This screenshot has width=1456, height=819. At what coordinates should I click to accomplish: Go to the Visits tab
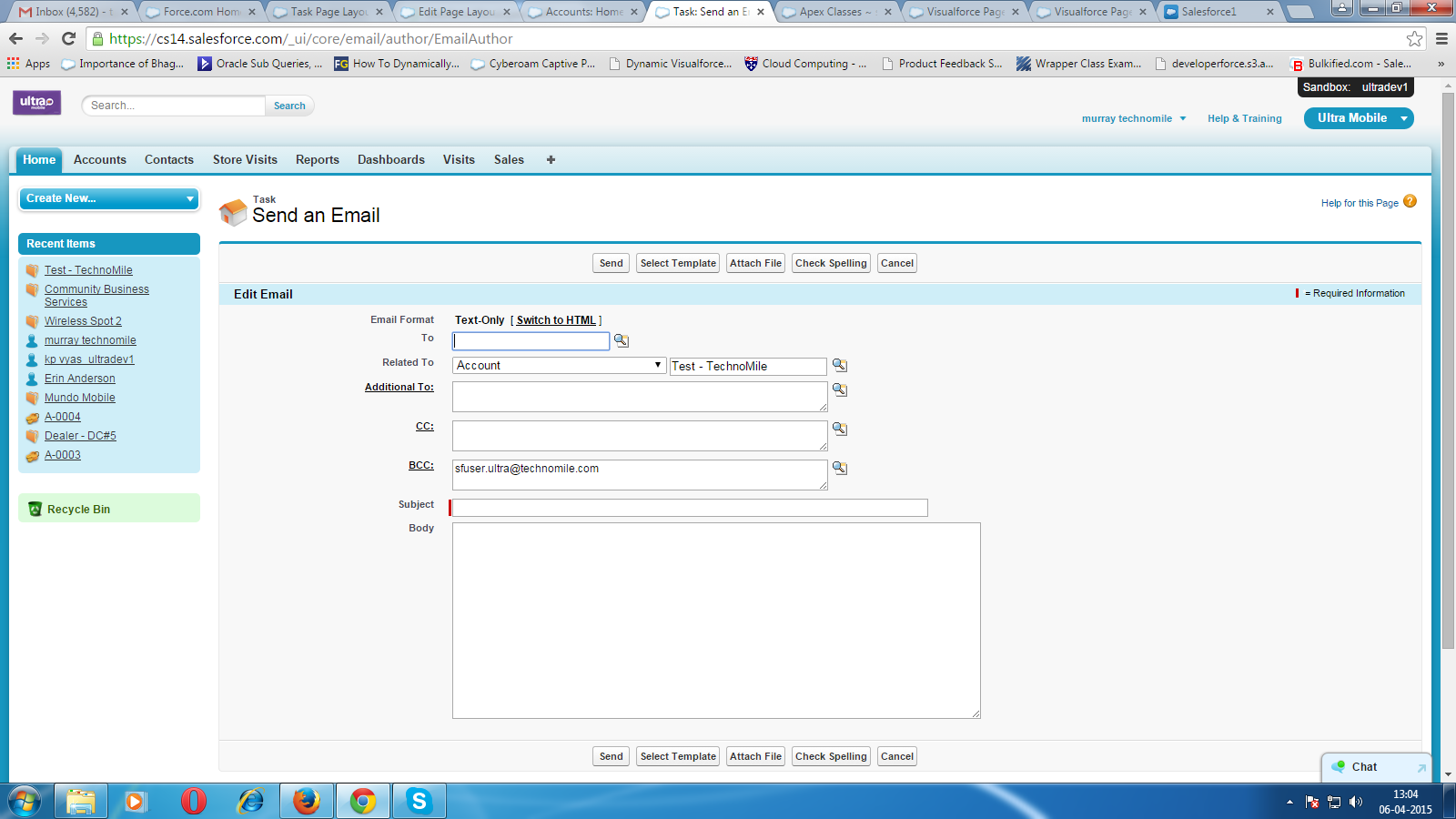pos(459,160)
